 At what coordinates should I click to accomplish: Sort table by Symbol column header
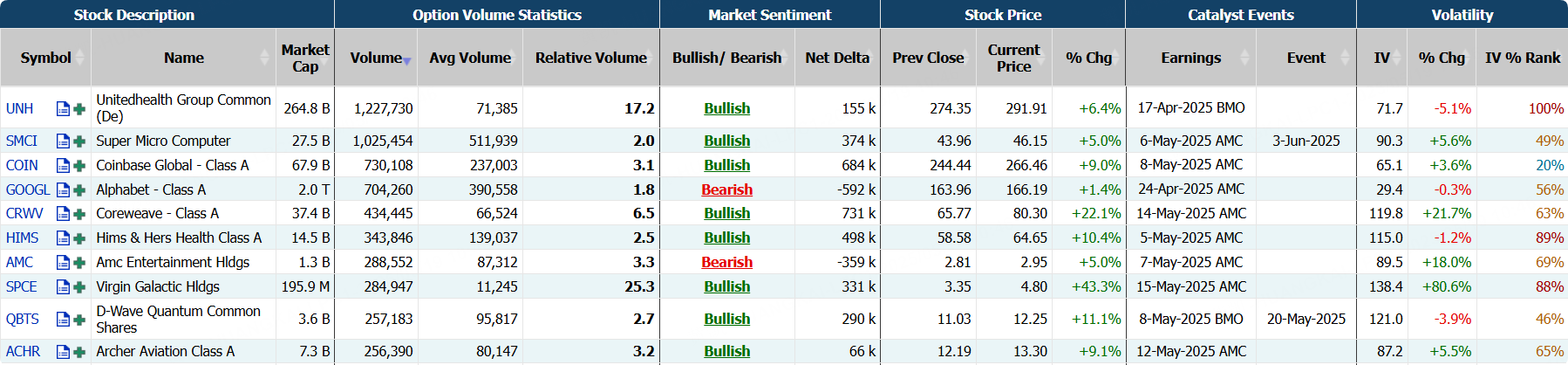[45, 58]
